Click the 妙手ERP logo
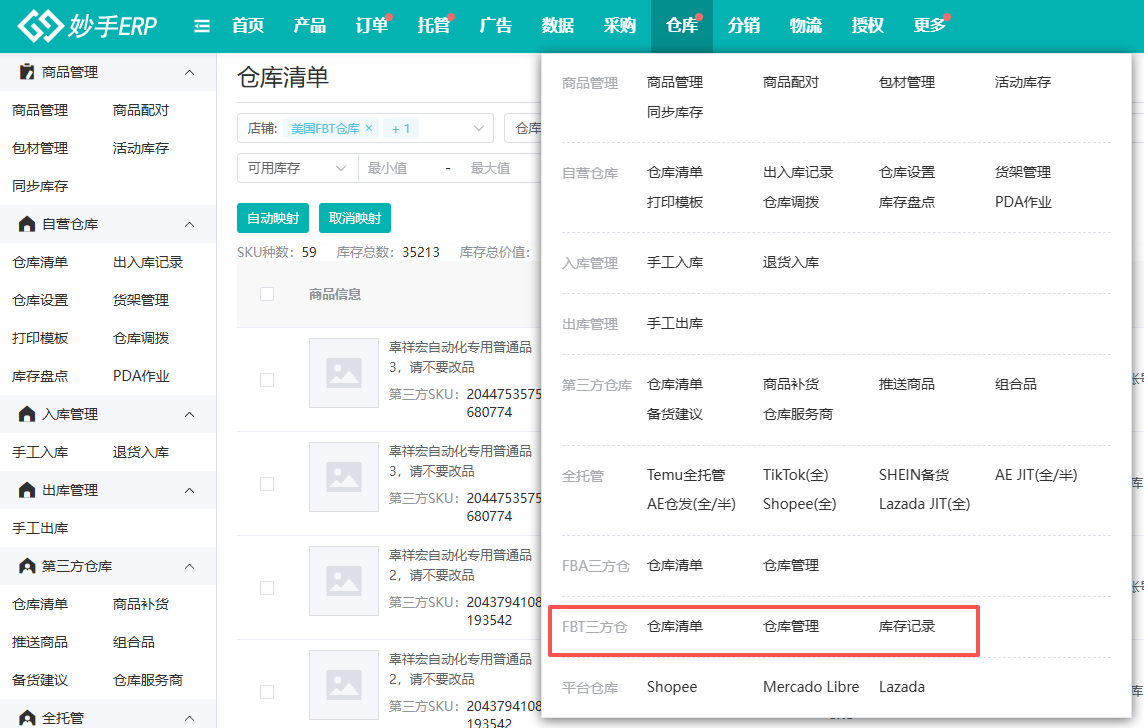Screen dimensions: 1144x728 coord(87,26)
